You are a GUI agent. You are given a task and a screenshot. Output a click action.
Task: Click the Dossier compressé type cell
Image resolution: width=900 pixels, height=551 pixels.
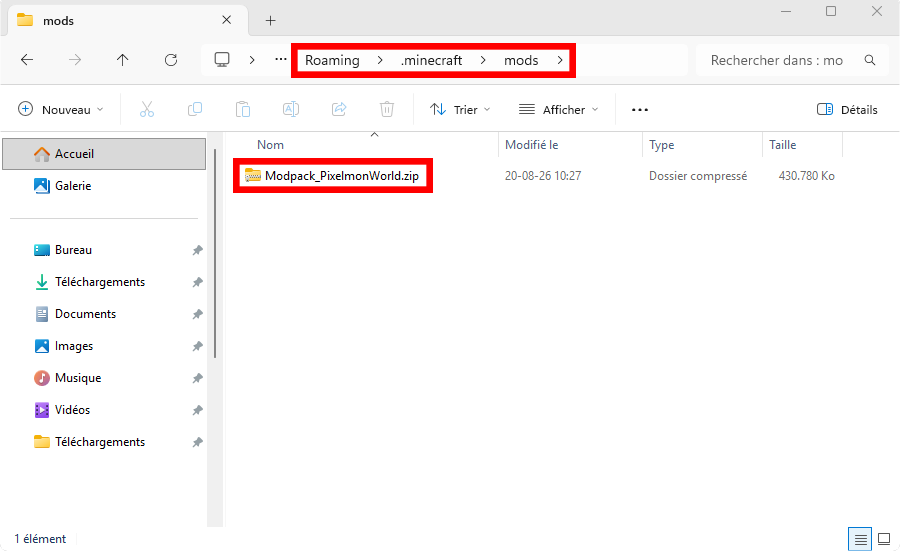(x=698, y=176)
